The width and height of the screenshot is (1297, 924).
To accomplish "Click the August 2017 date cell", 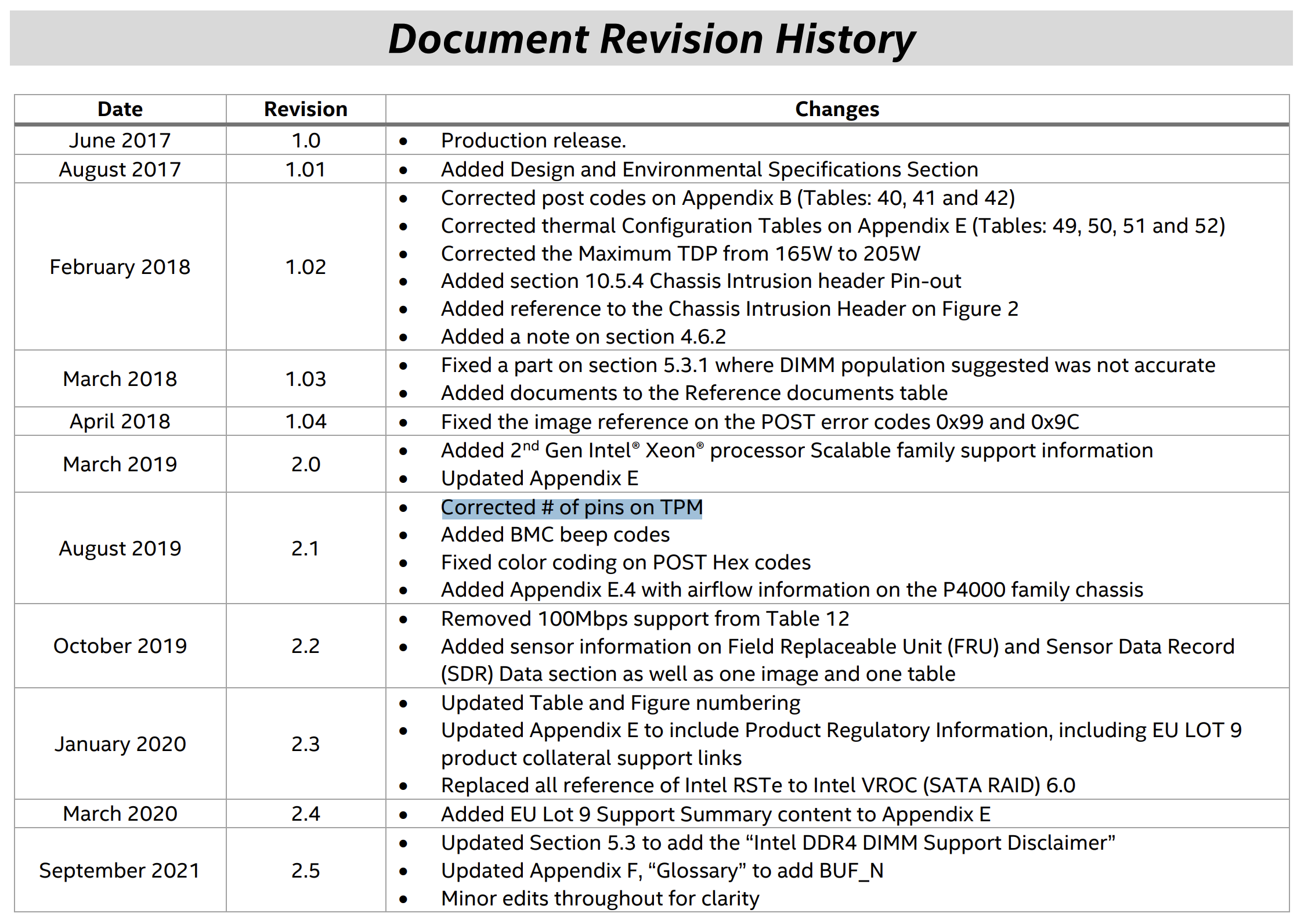I will pyautogui.click(x=120, y=169).
